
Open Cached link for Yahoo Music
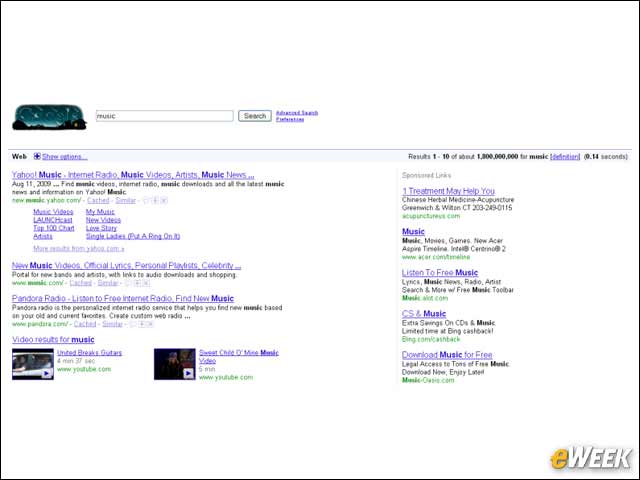[98, 200]
